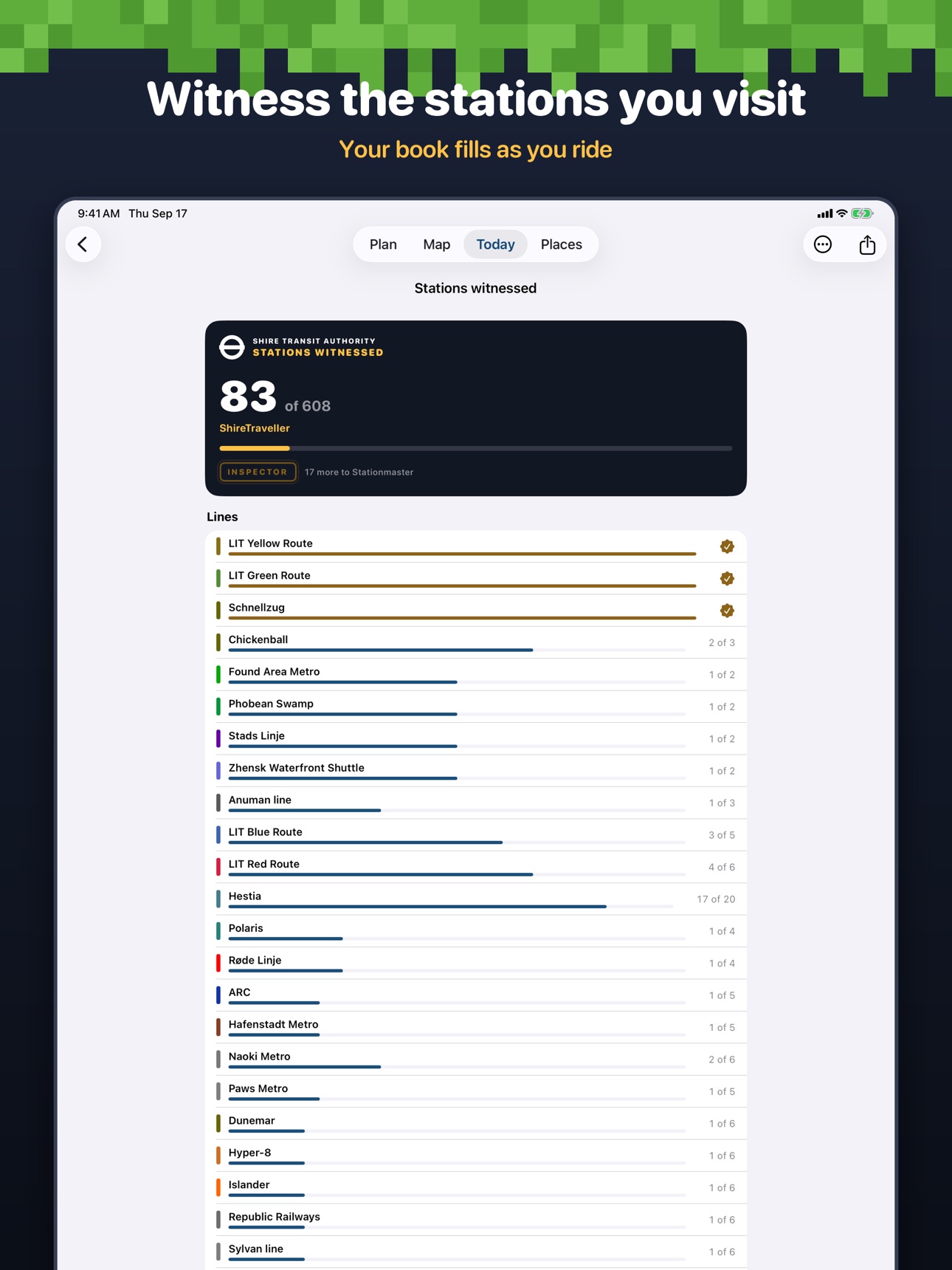Switch to the Map tab

tap(437, 244)
